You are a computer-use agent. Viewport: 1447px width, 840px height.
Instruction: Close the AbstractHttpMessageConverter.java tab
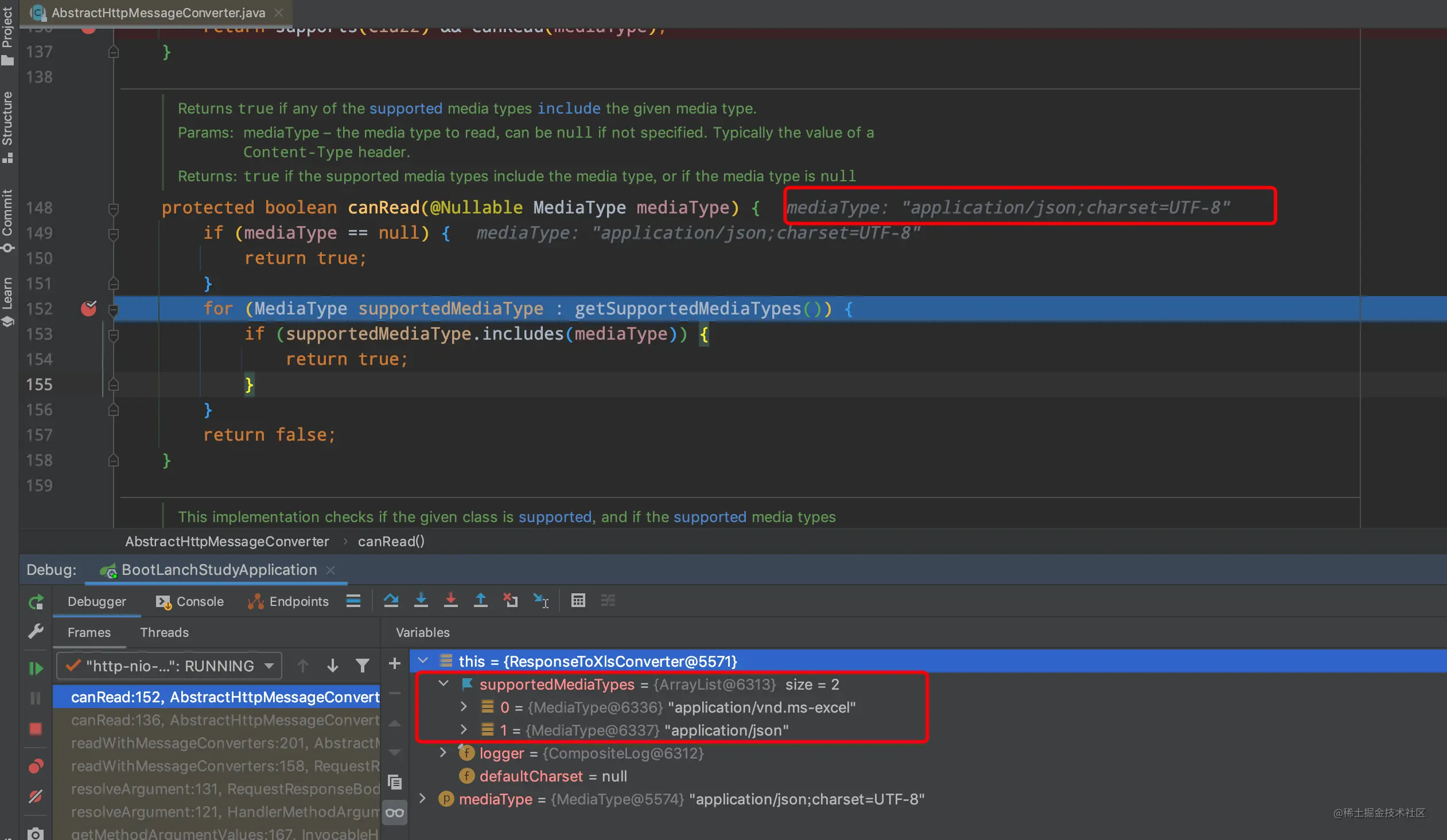[x=279, y=13]
